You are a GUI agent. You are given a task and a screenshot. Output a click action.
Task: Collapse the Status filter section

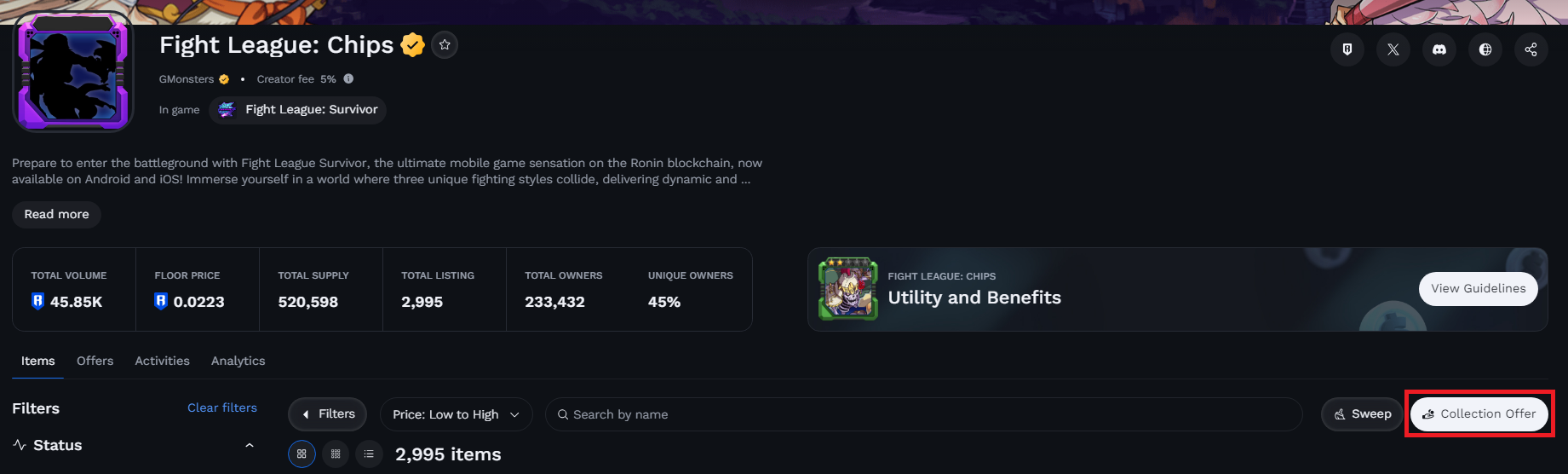pos(249,445)
